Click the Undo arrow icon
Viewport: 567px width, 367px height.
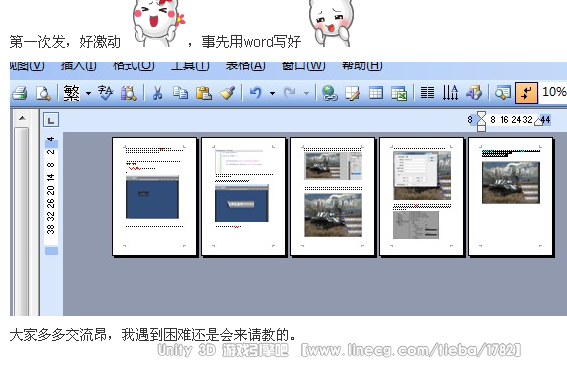click(256, 93)
